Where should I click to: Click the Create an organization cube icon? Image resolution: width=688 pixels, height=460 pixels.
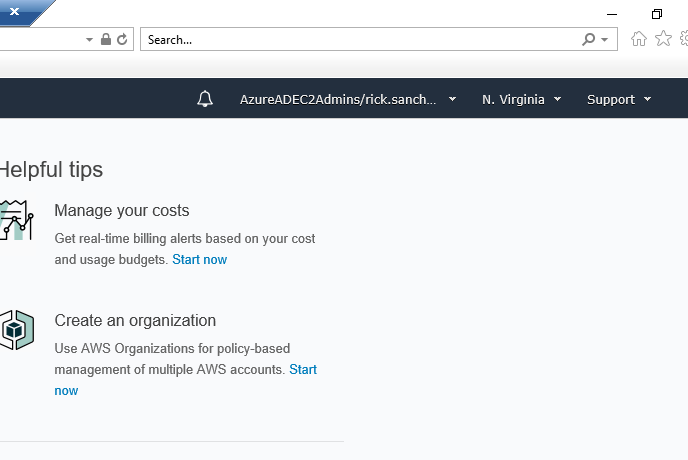[x=17, y=330]
